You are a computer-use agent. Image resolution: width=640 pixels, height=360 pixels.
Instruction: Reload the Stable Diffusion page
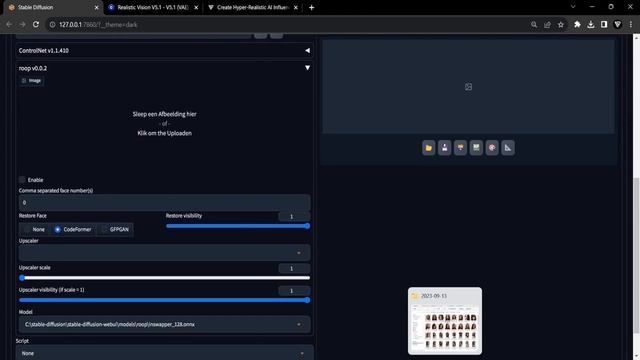[36, 24]
